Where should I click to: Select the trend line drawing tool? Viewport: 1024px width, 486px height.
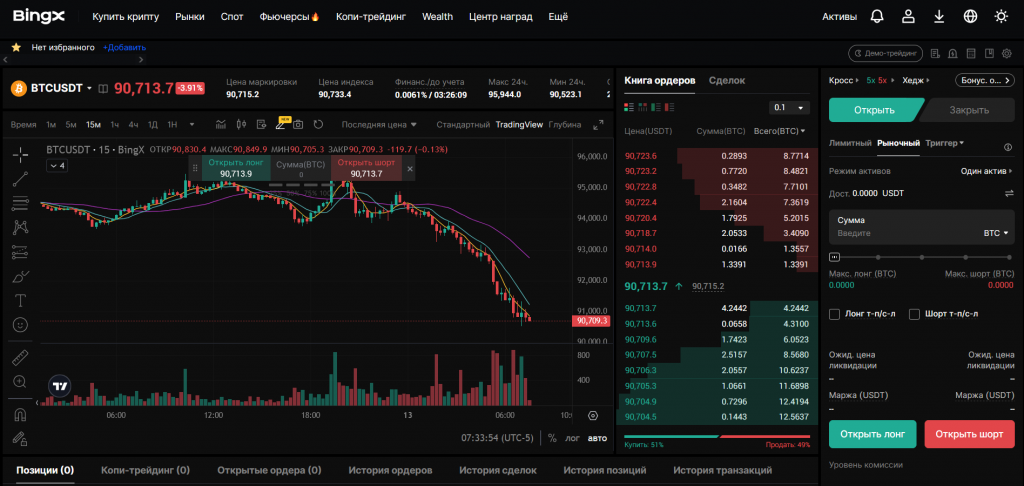pyautogui.click(x=20, y=179)
